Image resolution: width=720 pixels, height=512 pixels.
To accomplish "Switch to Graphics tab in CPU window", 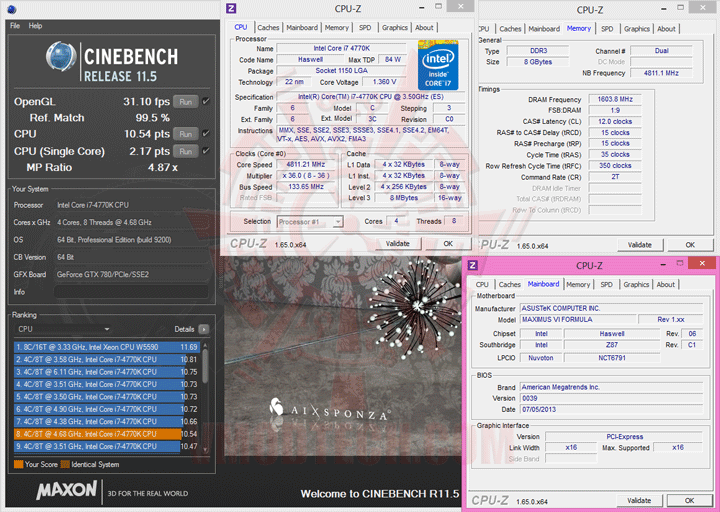I will [x=394, y=28].
